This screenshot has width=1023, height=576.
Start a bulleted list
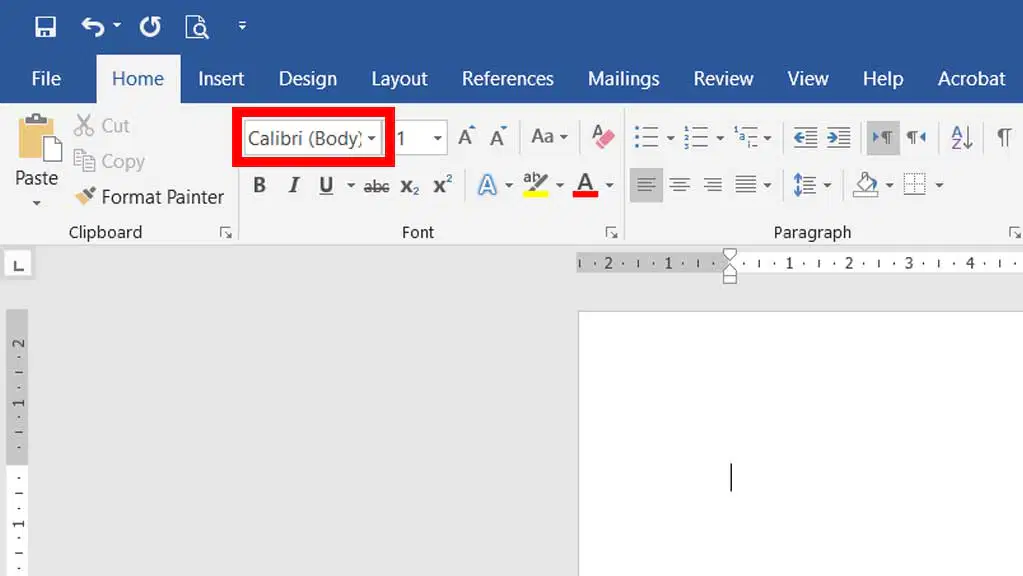646,138
